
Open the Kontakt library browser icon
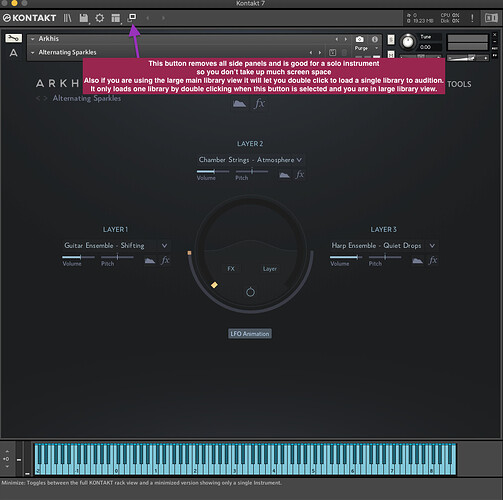pos(67,18)
